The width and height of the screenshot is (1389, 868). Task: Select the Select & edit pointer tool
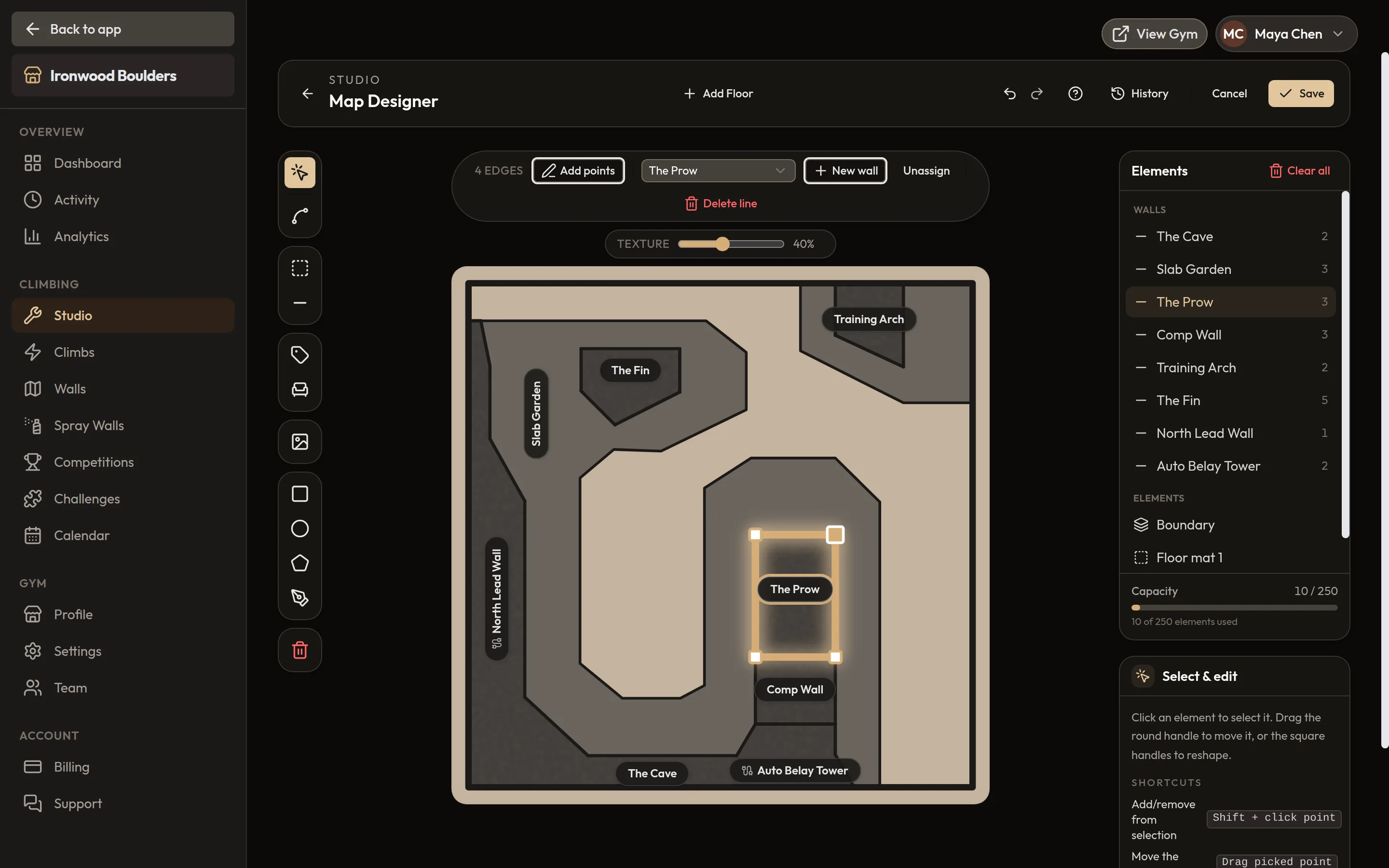[300, 172]
